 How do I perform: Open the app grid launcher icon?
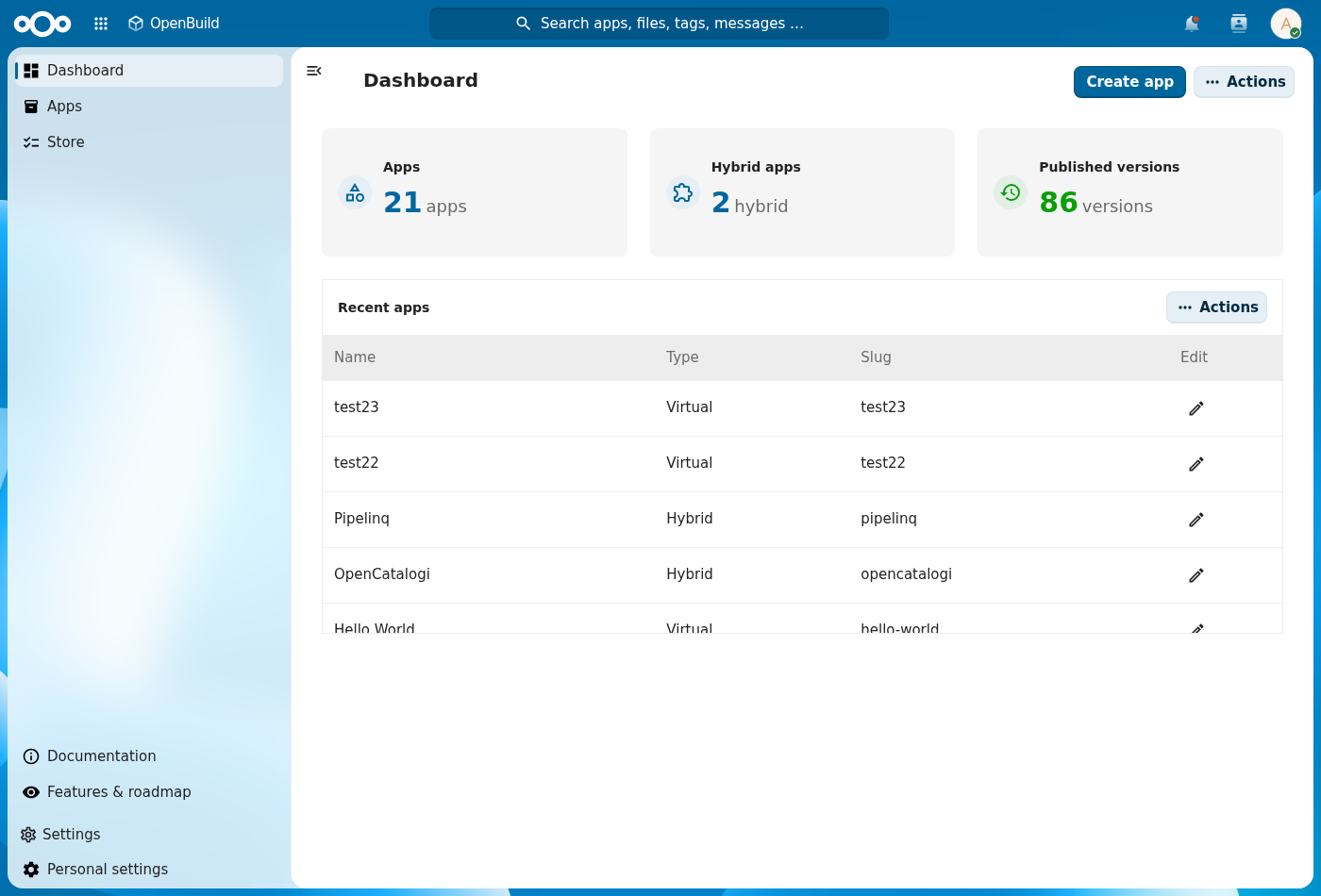tap(101, 24)
